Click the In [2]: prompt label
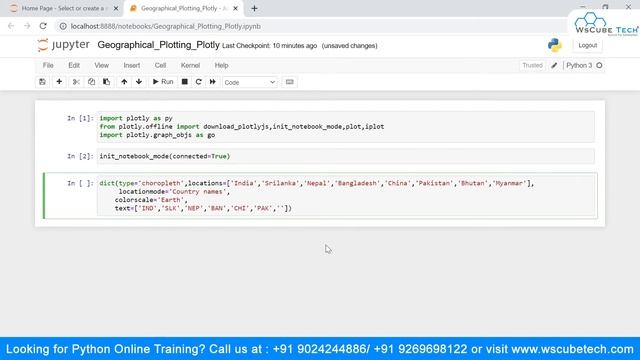Viewport: 640px width, 360px height. 80,156
